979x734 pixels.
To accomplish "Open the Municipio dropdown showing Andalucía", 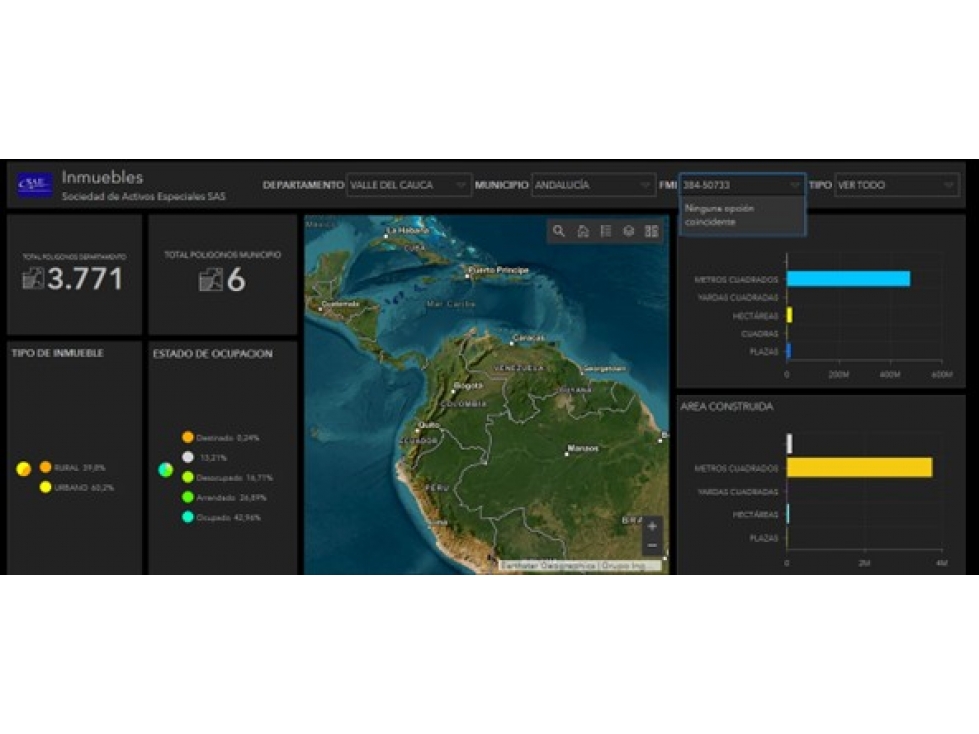I will point(593,185).
